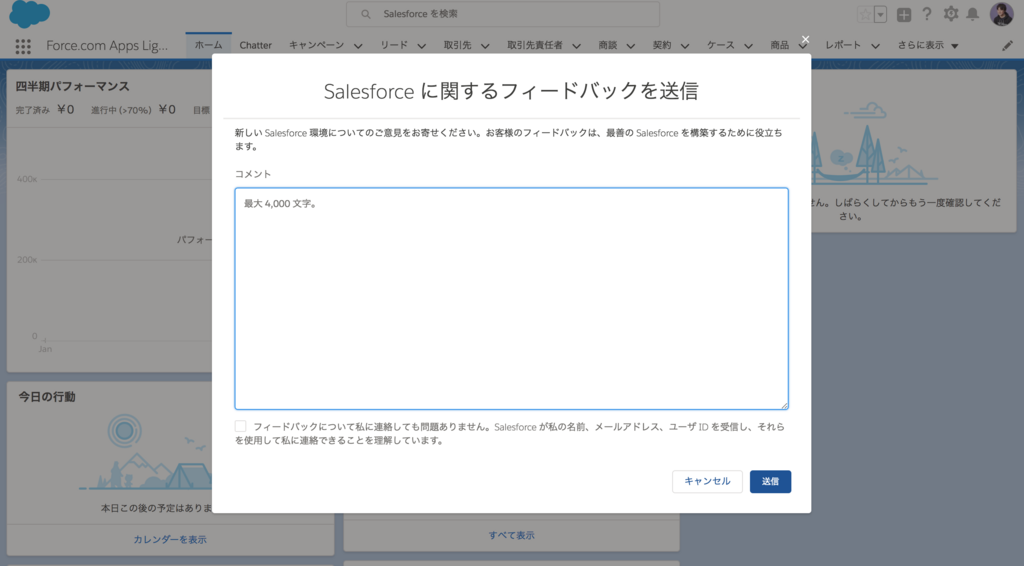
Task: Open the 商品 tab
Action: 779,45
